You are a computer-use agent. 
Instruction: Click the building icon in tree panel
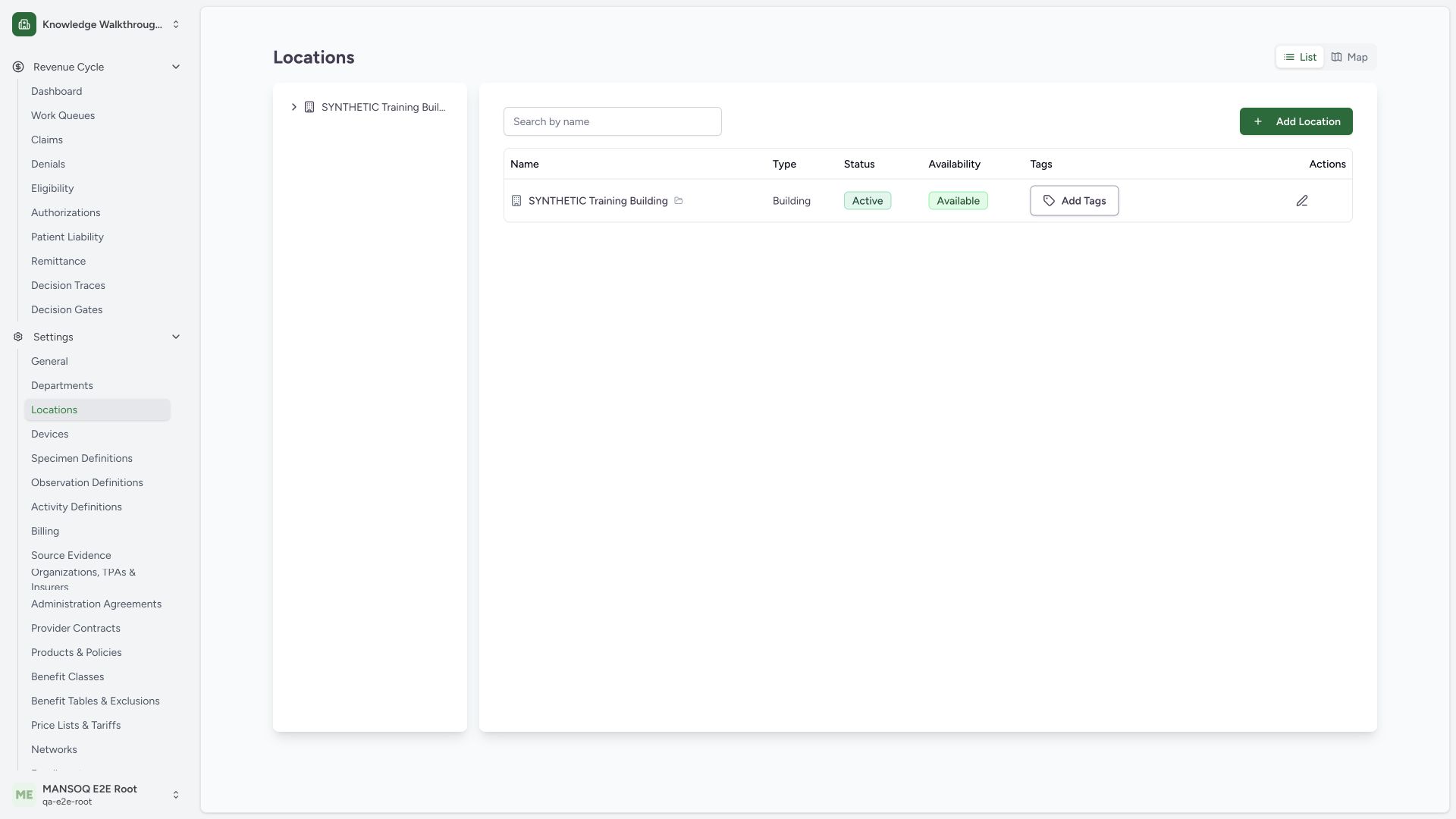point(309,107)
